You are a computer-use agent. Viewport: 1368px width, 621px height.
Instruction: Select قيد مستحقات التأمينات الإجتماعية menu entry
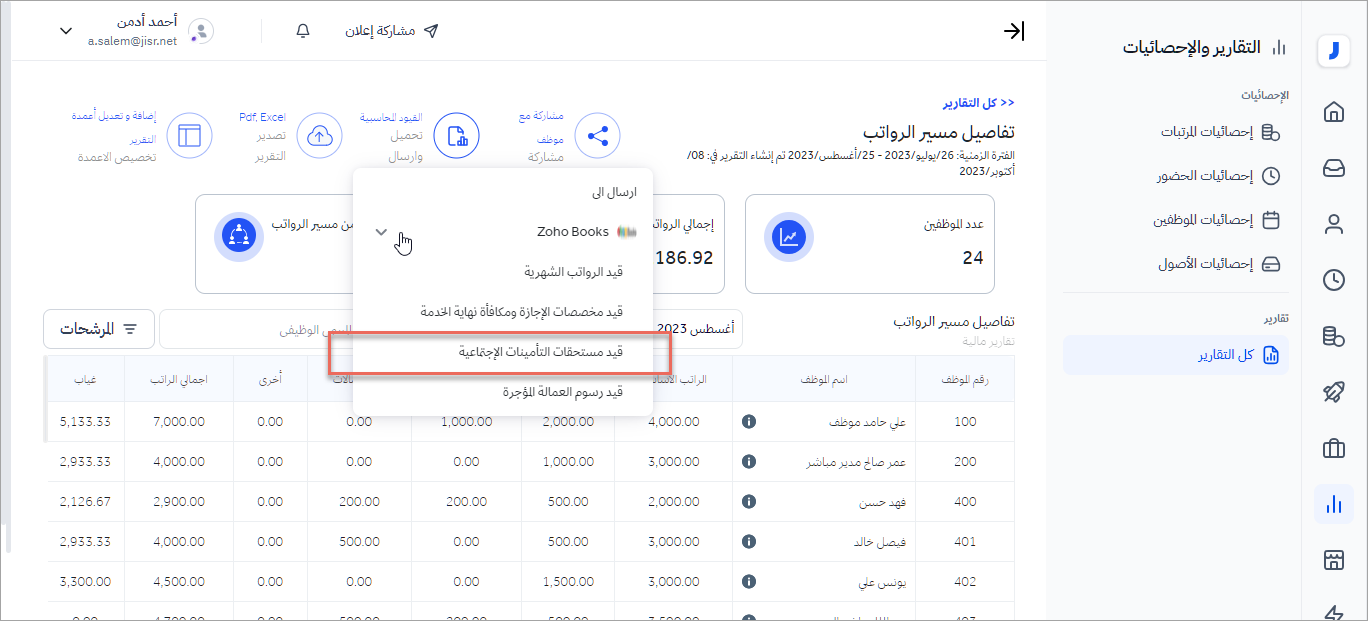pos(540,352)
